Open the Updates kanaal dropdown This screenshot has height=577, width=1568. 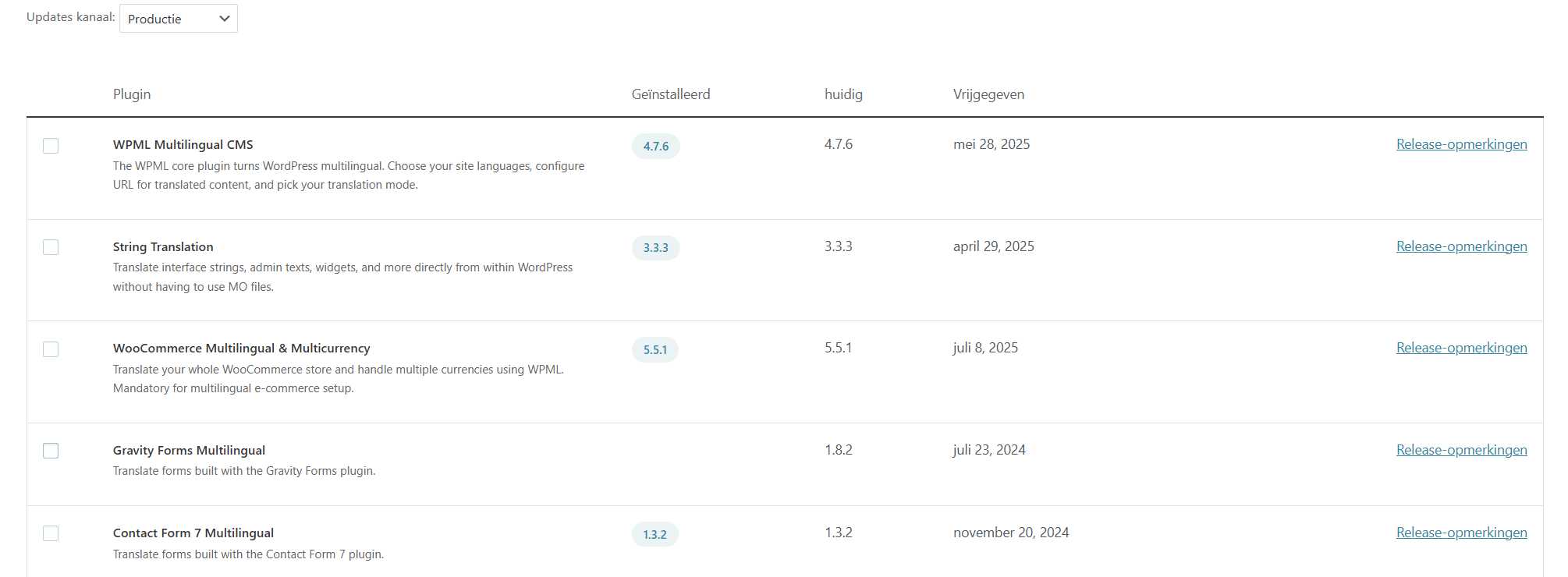pyautogui.click(x=178, y=19)
